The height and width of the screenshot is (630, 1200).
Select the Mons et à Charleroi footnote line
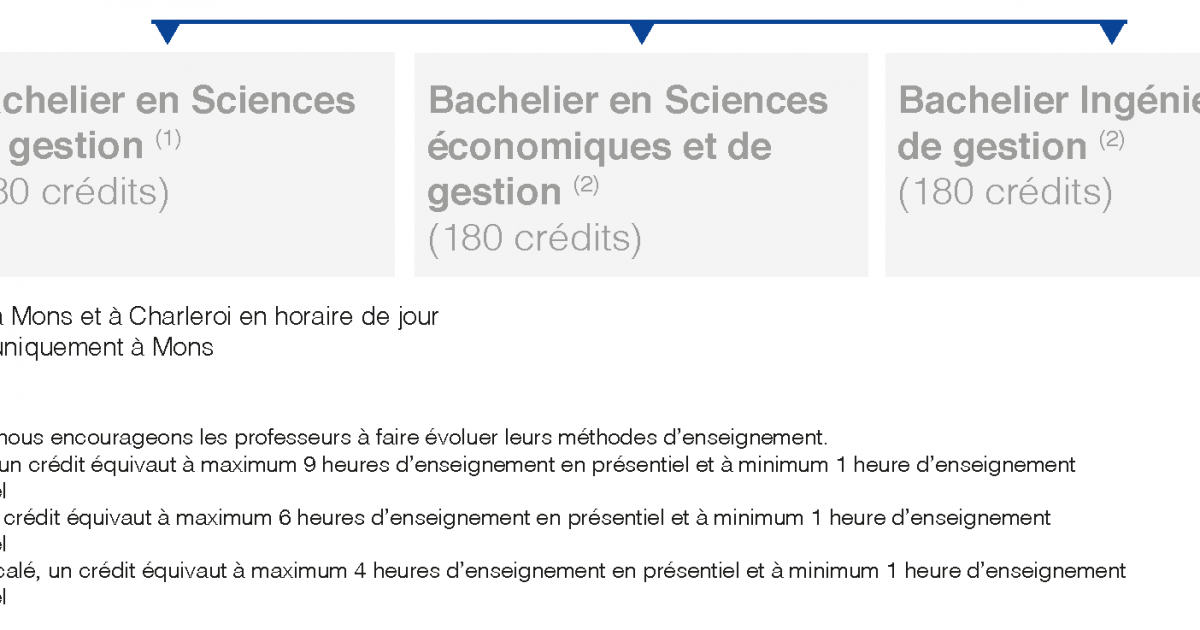[219, 316]
